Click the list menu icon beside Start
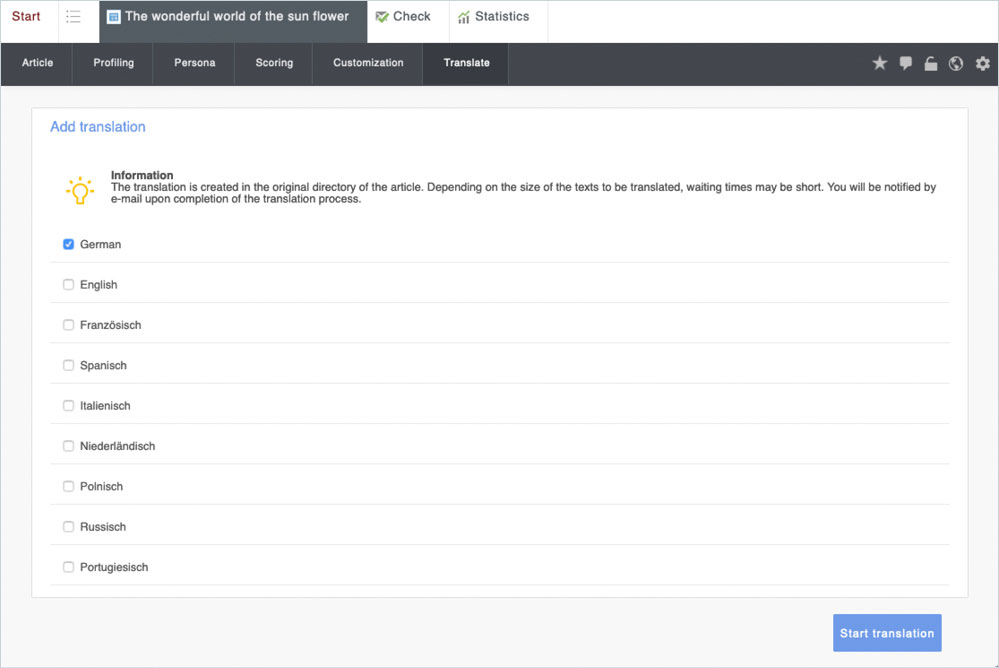 pyautogui.click(x=73, y=17)
